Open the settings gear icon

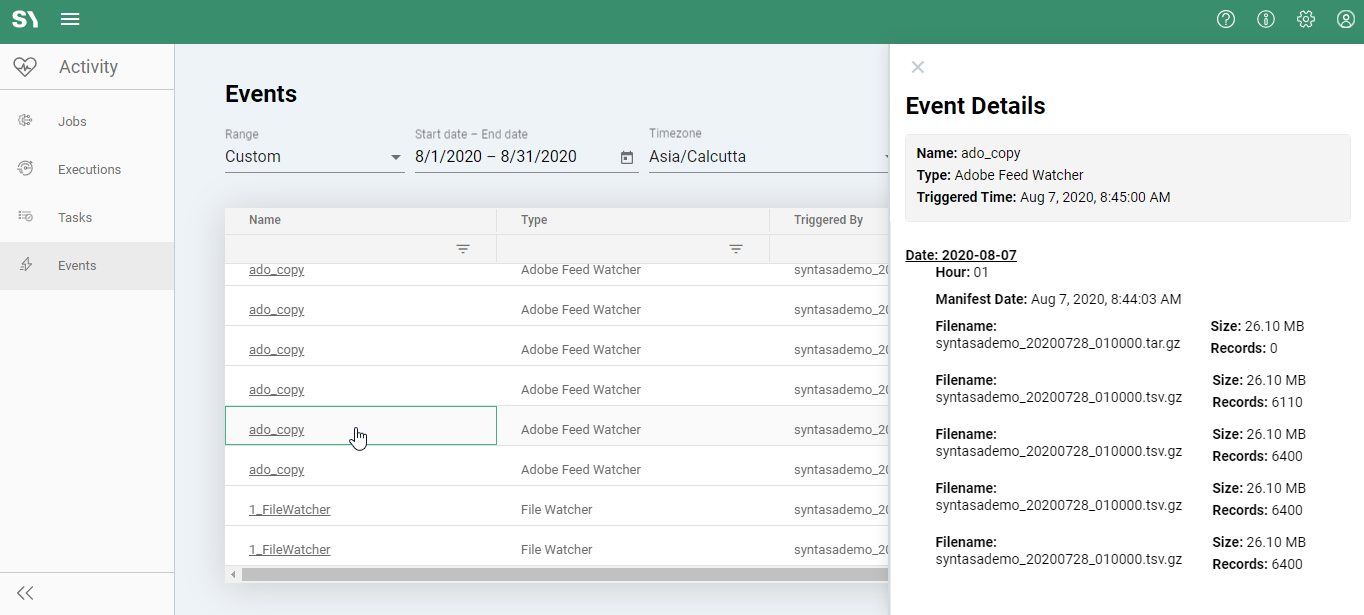point(1306,19)
